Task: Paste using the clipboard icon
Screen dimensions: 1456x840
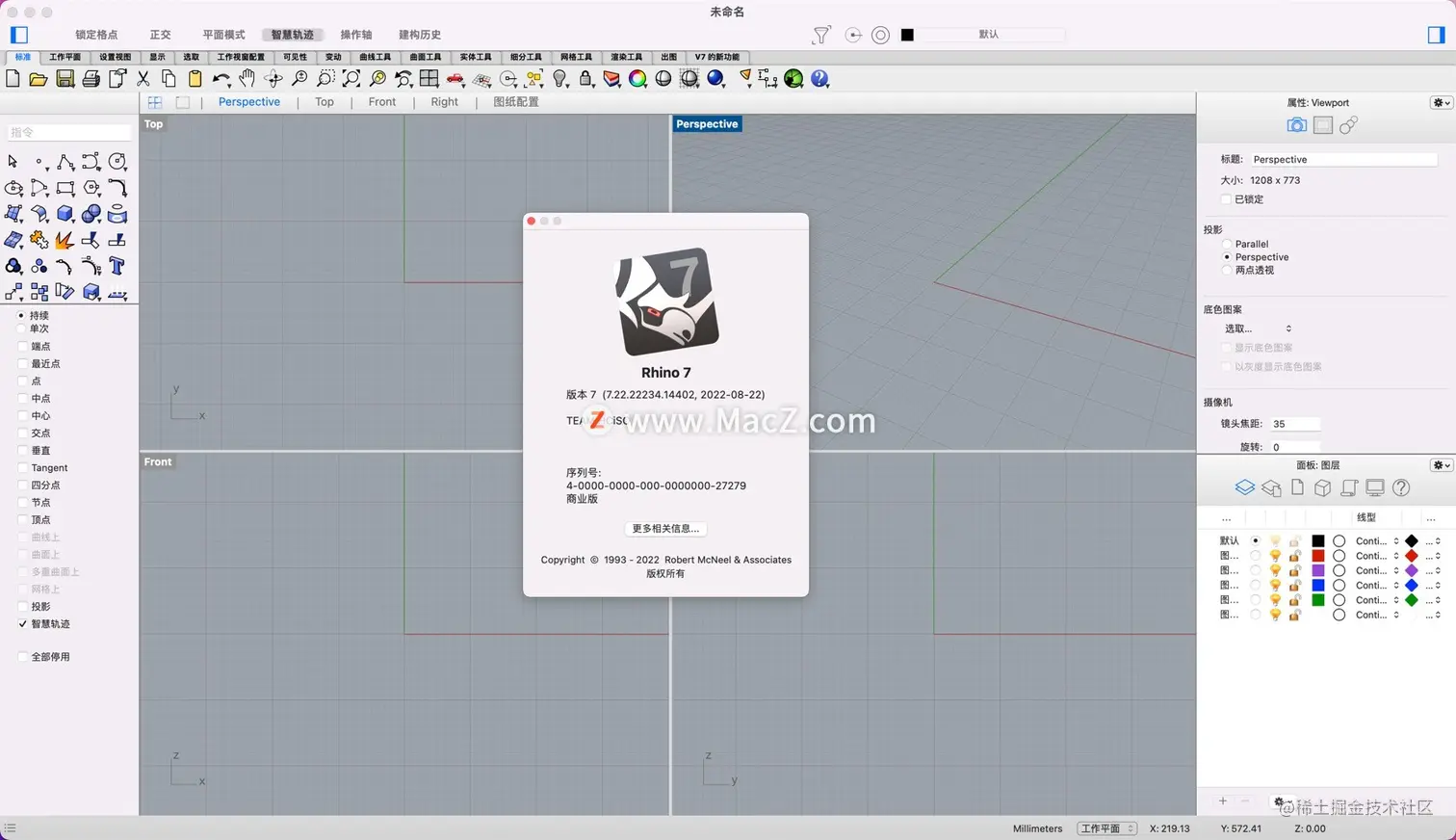Action: coord(195,79)
